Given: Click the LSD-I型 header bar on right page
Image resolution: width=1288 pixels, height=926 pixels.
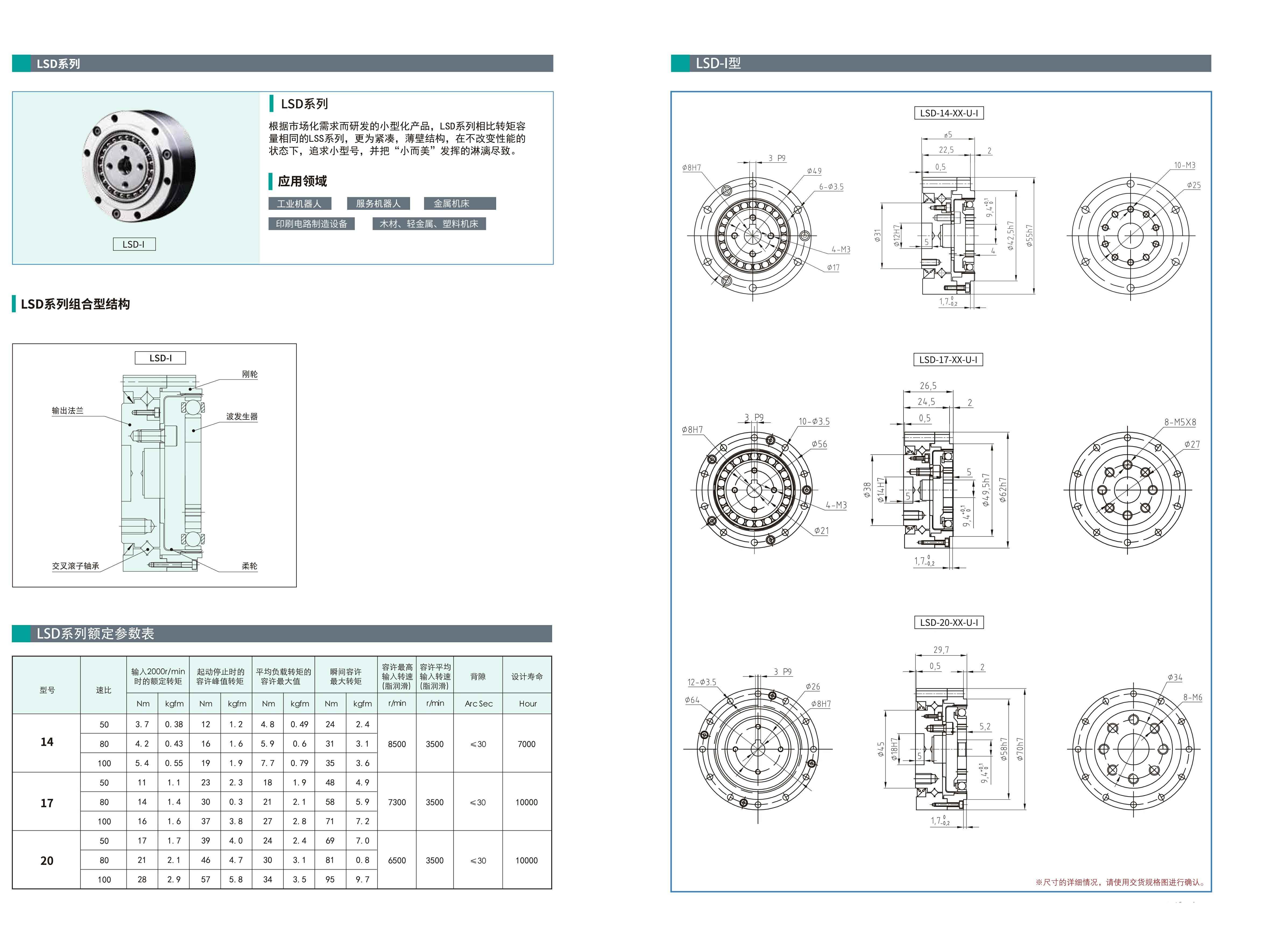Looking at the screenshot, I should [x=940, y=63].
